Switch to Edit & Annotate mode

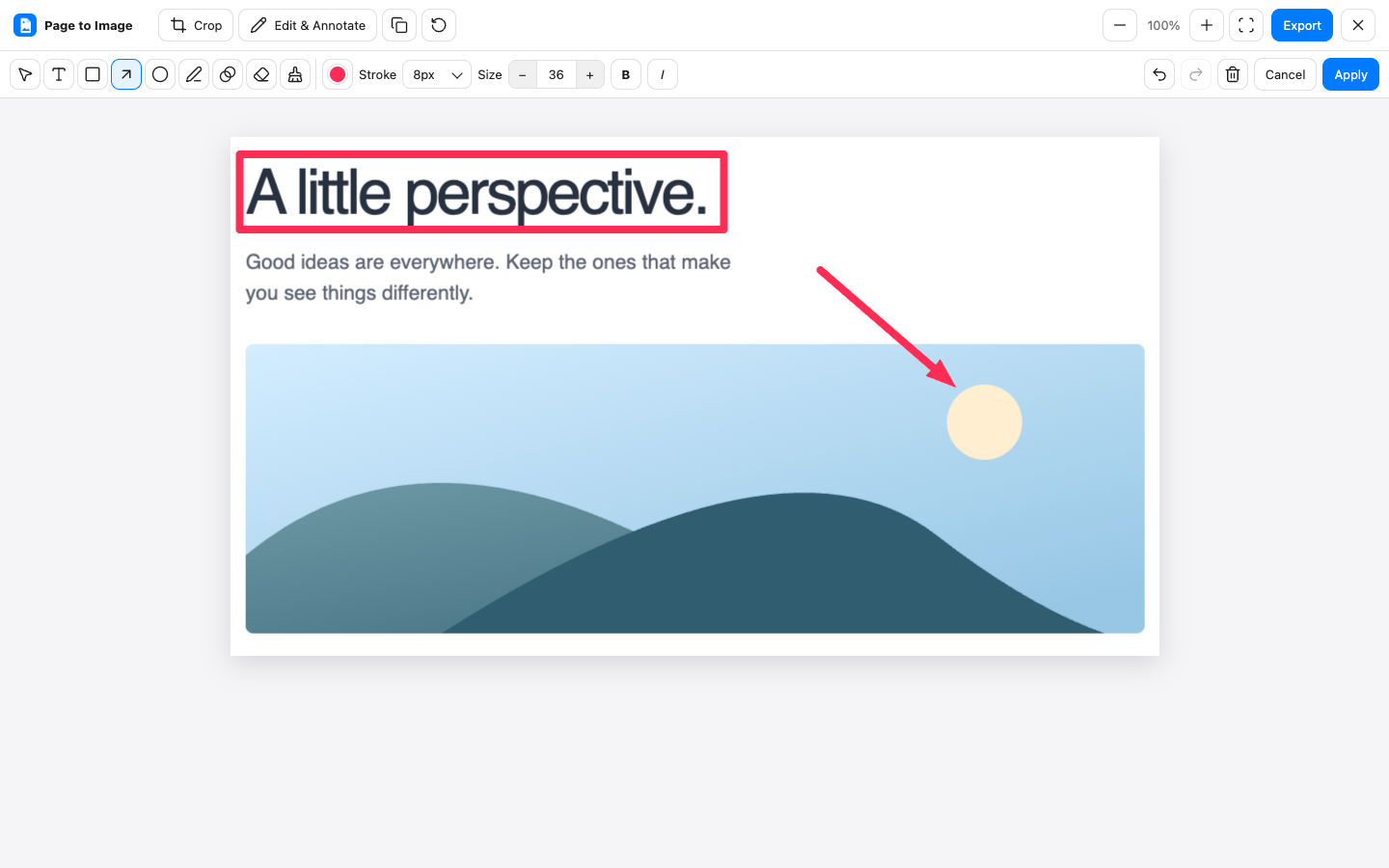pos(308,25)
